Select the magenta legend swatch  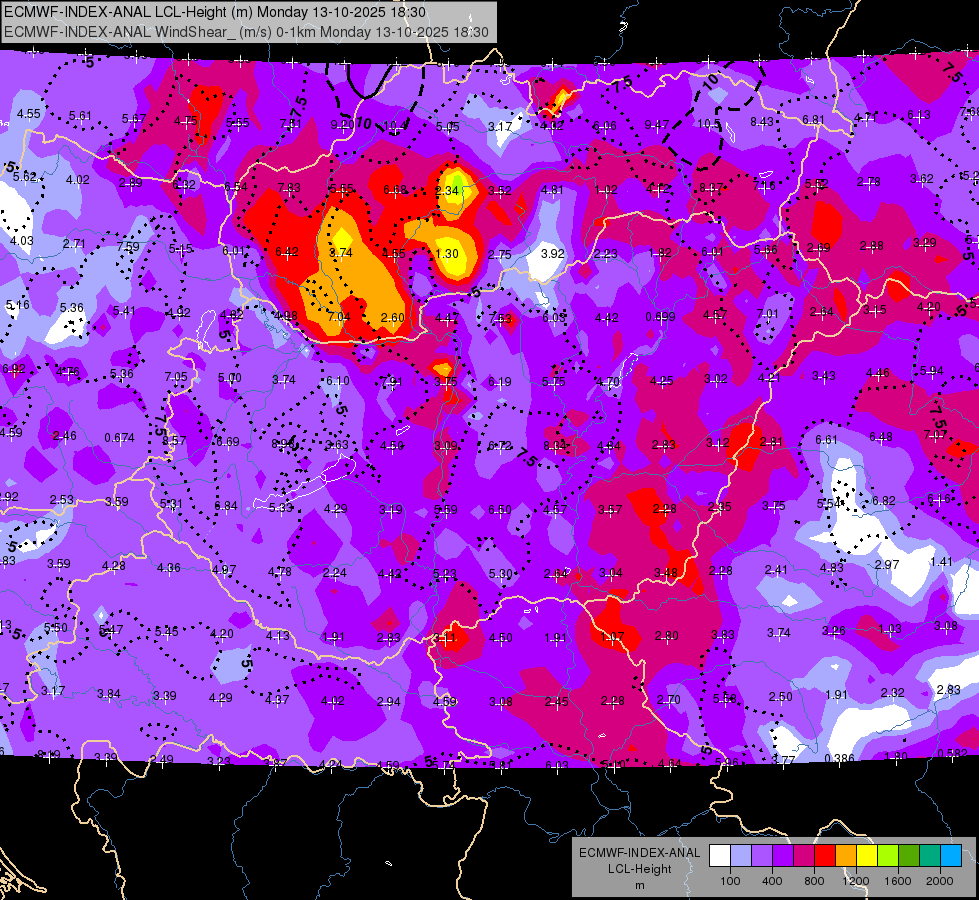[804, 856]
